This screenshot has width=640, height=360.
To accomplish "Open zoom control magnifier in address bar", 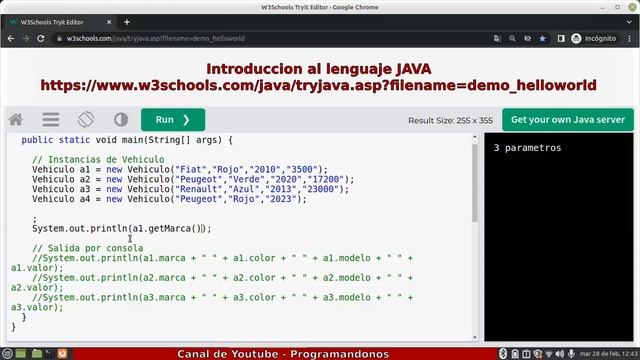I will tap(512, 38).
